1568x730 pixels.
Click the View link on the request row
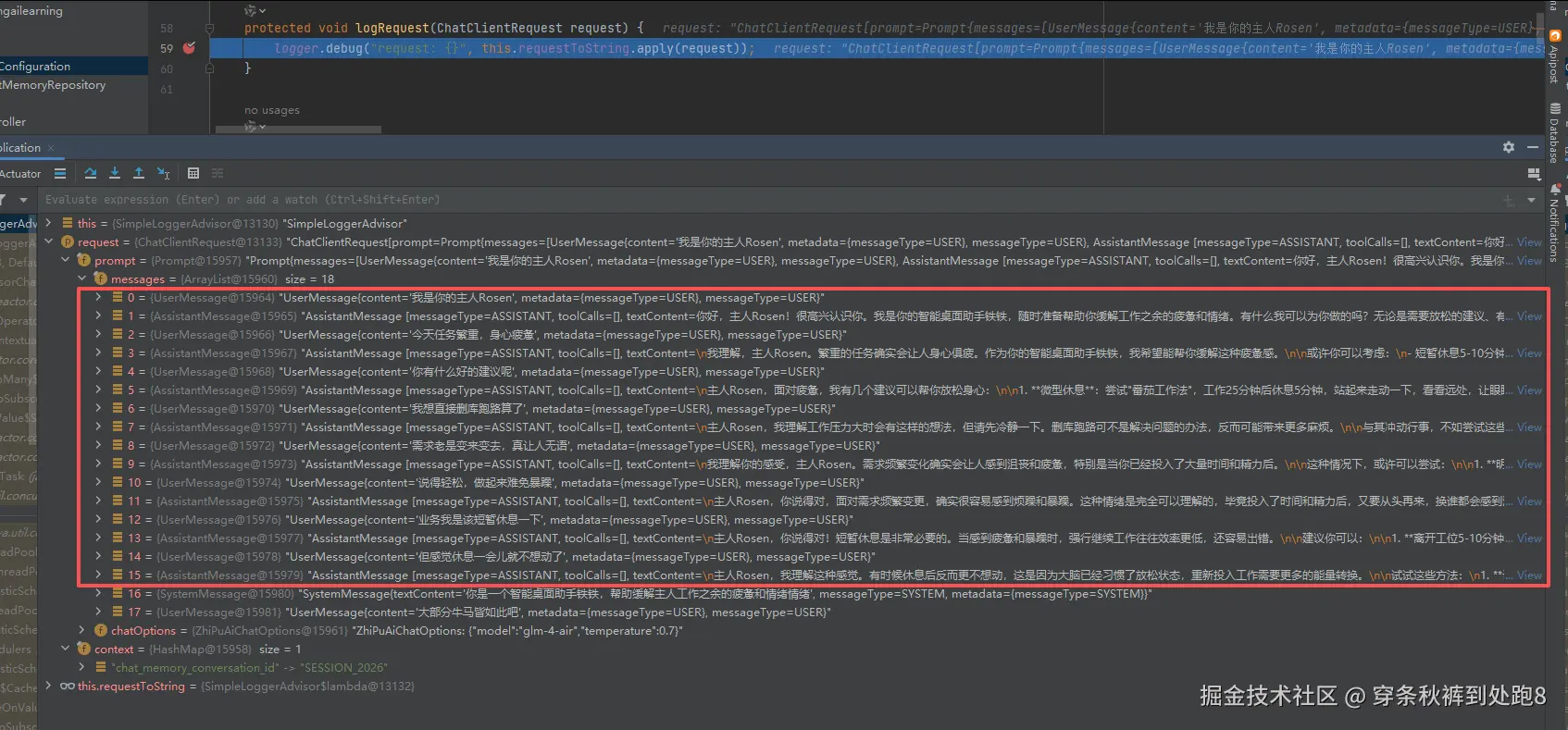point(1529,242)
